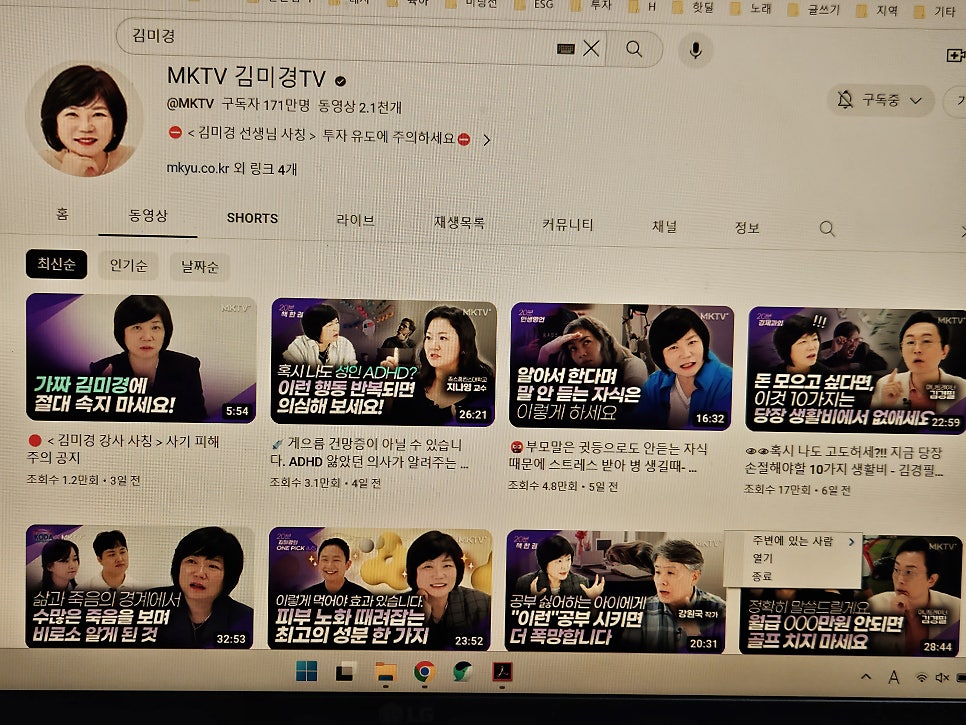
Task: Open the 공부 싫어하는 아이에게 thumbnail
Action: [615, 592]
